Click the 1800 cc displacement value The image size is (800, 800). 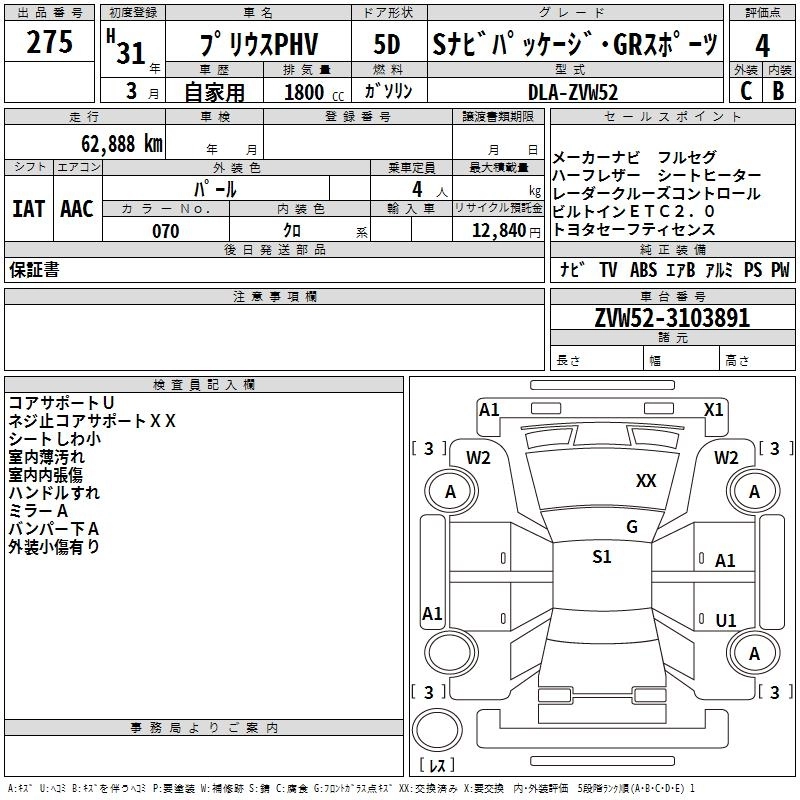click(314, 92)
